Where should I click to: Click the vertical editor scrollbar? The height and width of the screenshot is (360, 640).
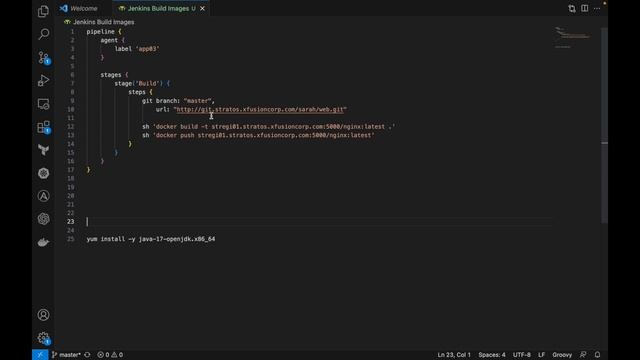point(604,126)
